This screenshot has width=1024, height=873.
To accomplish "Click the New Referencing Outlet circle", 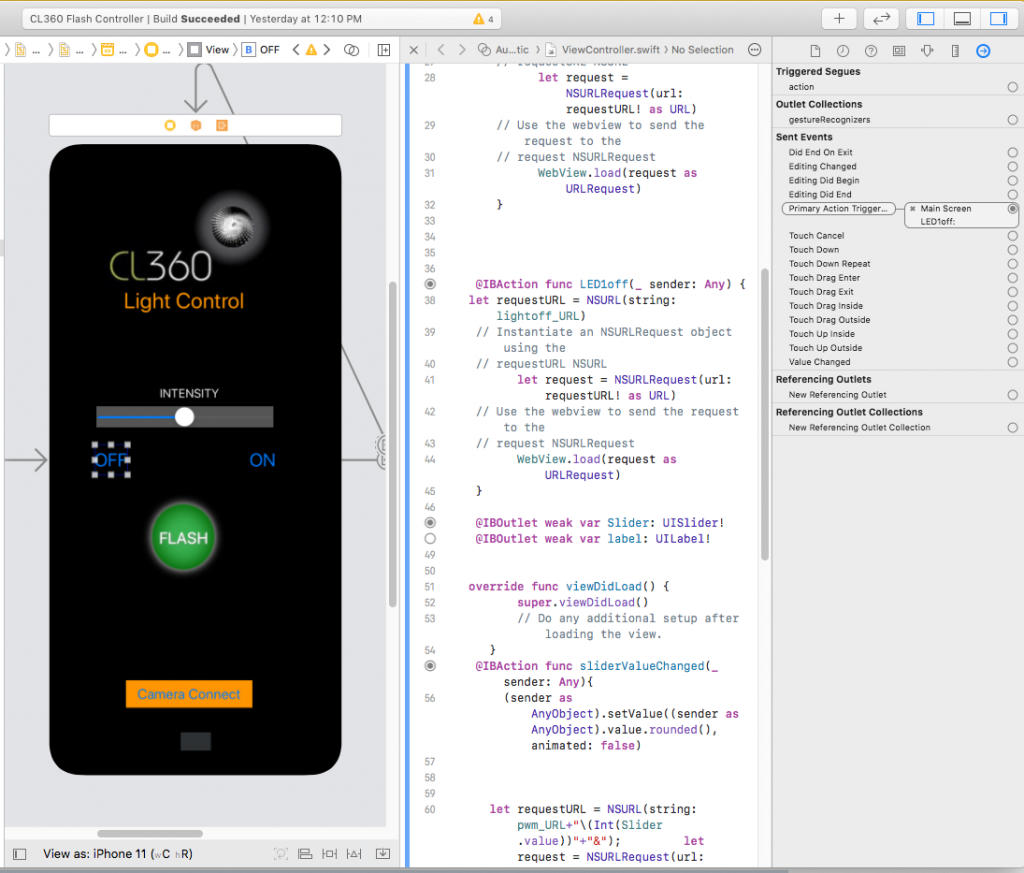I will (x=1012, y=395).
